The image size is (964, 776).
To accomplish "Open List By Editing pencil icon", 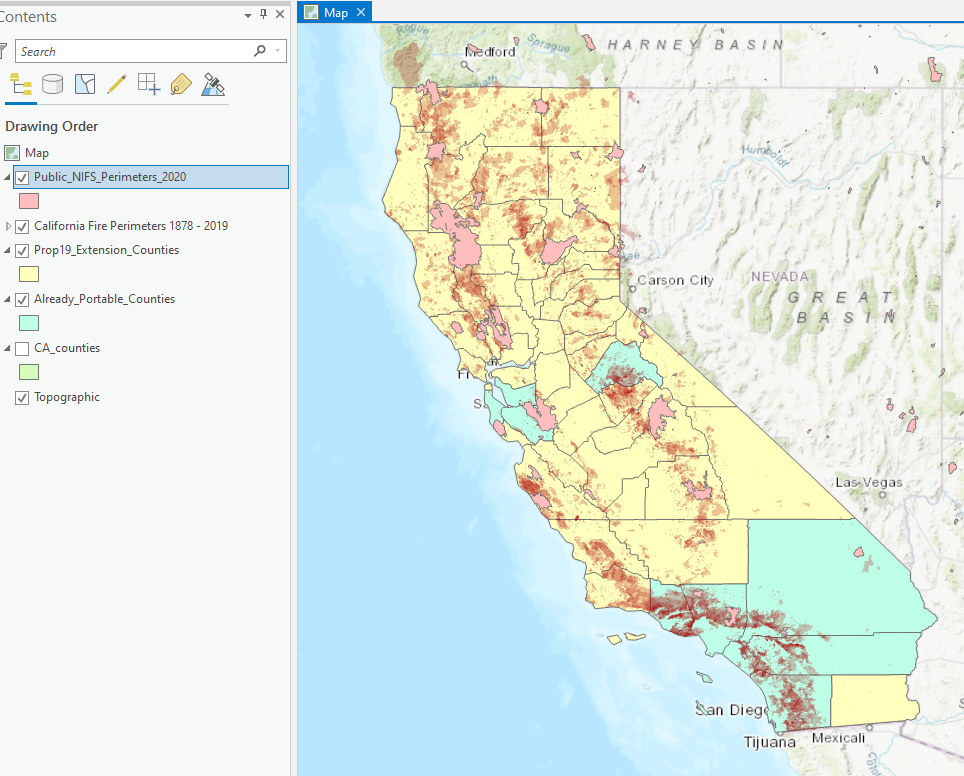I will tap(117, 84).
